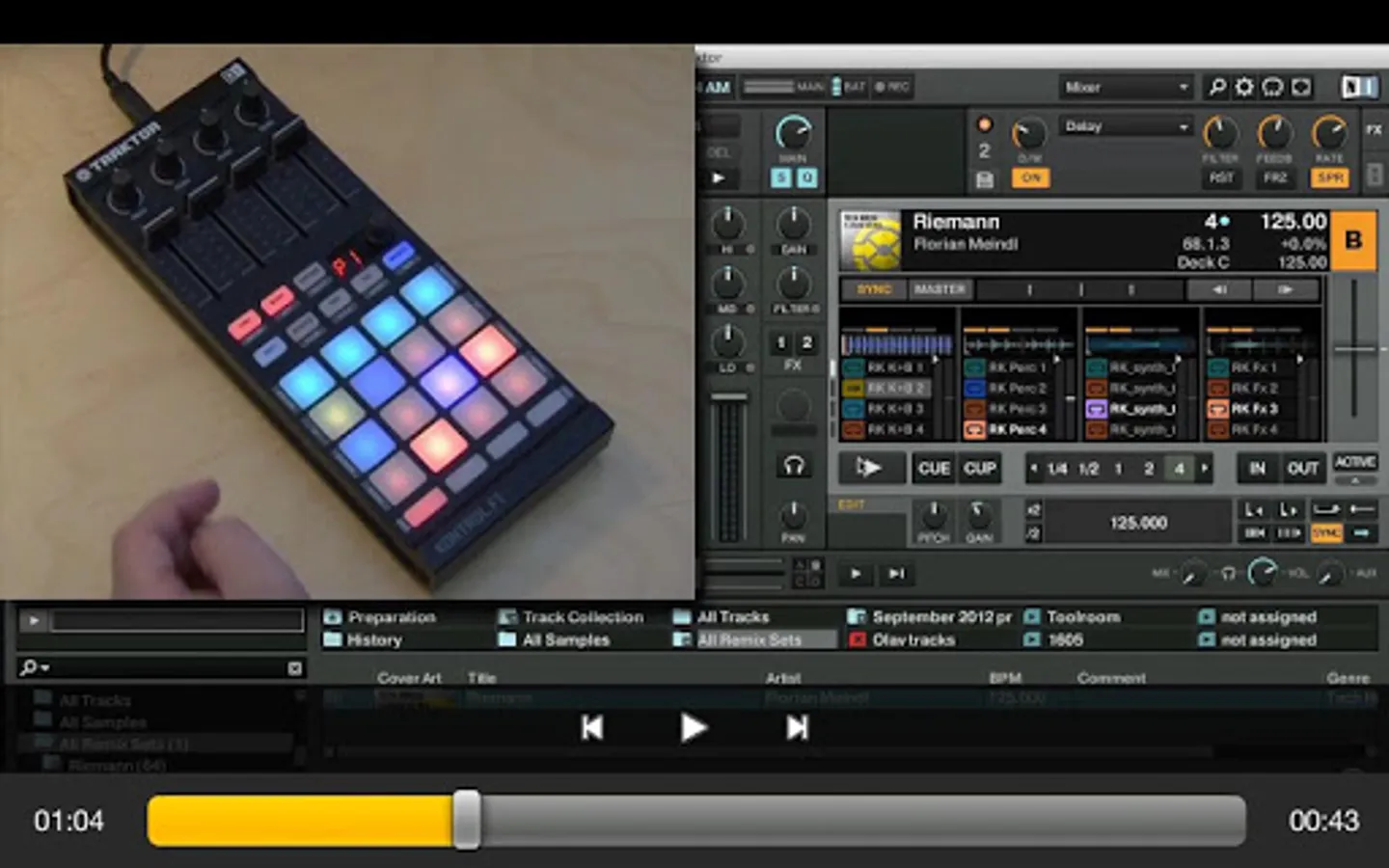Click the loop icon of RK Perc 4 sample
This screenshot has width=1389, height=868.
click(974, 429)
